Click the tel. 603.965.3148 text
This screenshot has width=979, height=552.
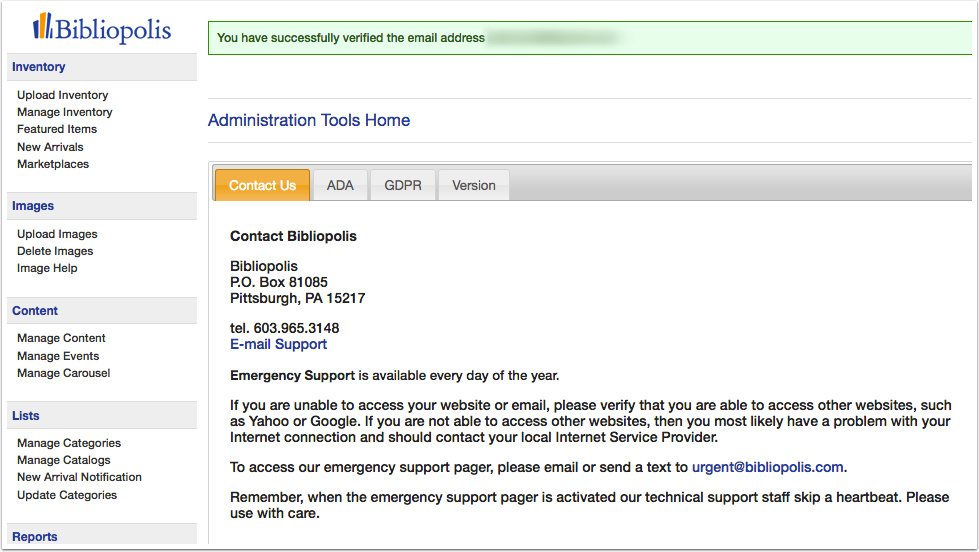point(285,328)
